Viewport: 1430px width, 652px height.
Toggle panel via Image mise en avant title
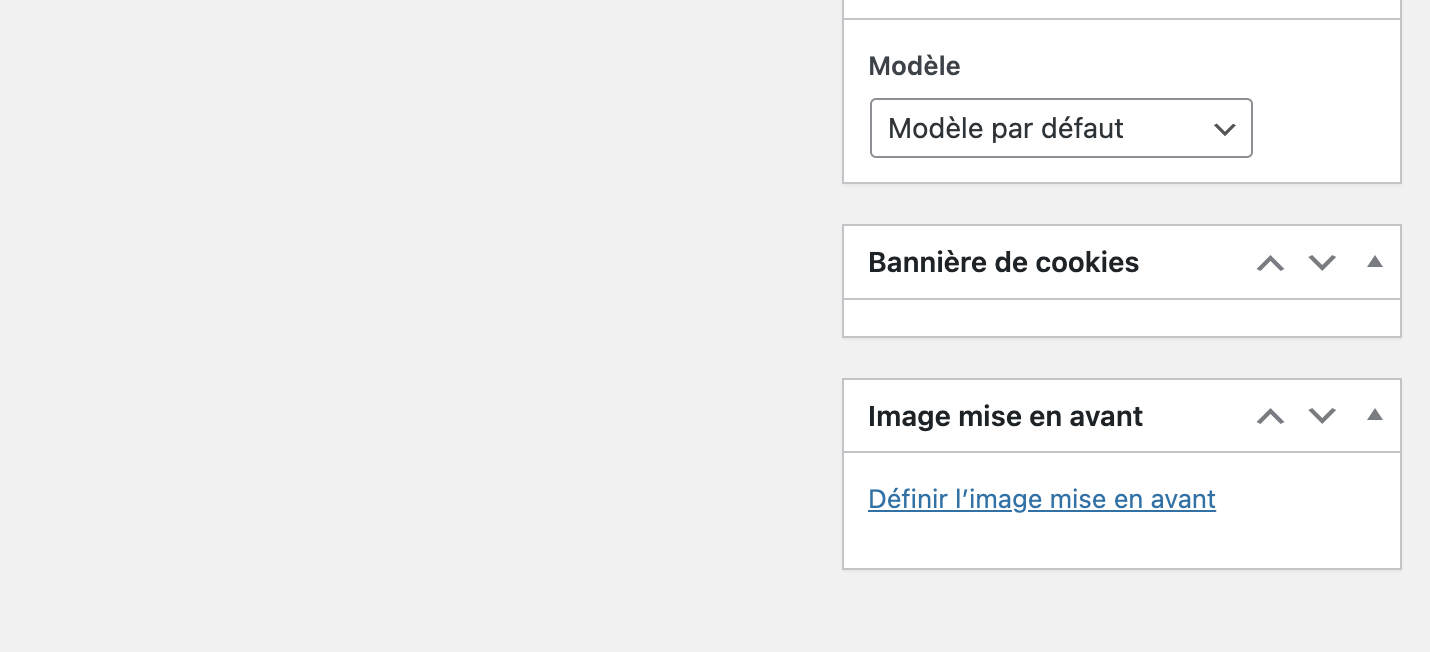point(1005,416)
